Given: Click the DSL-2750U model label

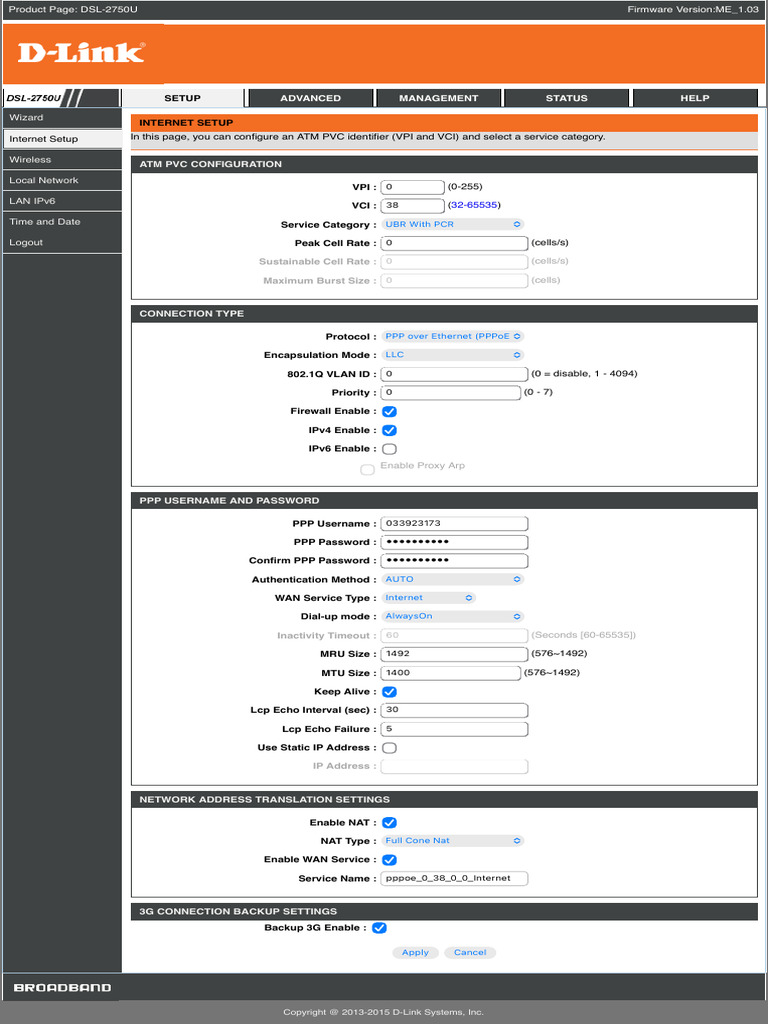Looking at the screenshot, I should (x=33, y=99).
